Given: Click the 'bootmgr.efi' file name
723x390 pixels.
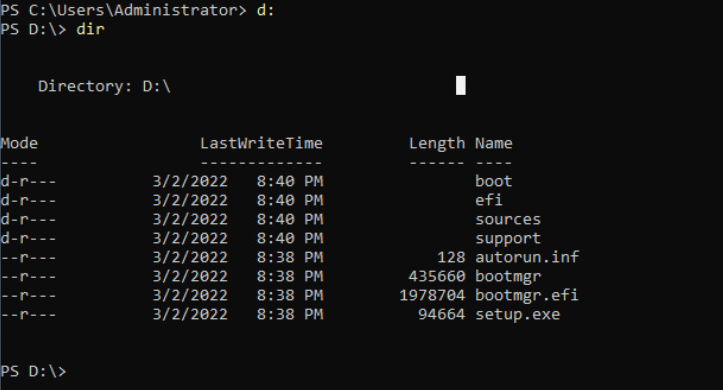Looking at the screenshot, I should point(527,295).
